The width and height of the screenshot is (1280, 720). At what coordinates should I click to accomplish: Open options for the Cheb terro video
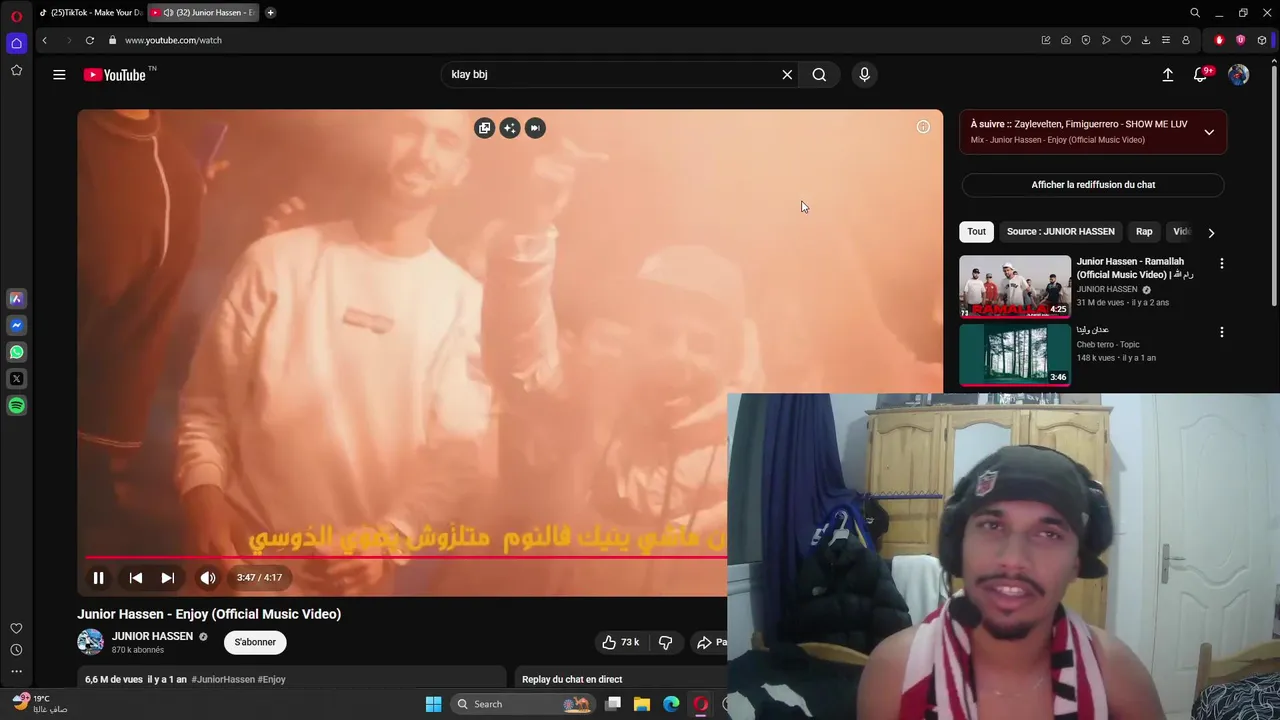1221,332
